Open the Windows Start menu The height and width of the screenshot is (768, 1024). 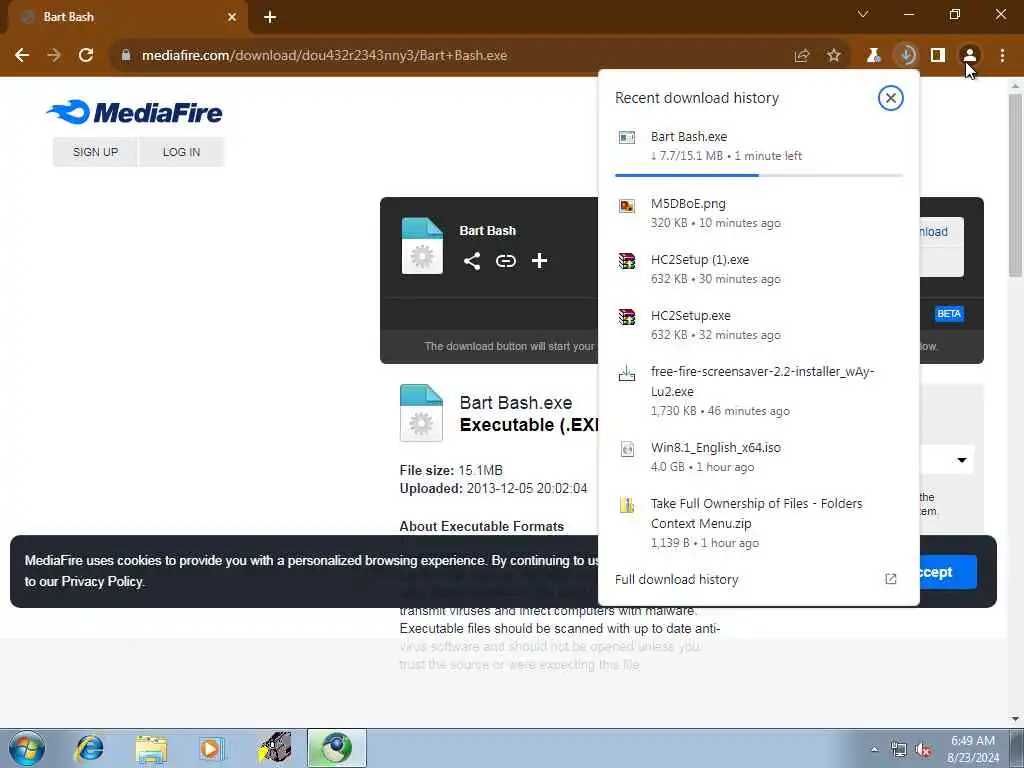pos(27,748)
